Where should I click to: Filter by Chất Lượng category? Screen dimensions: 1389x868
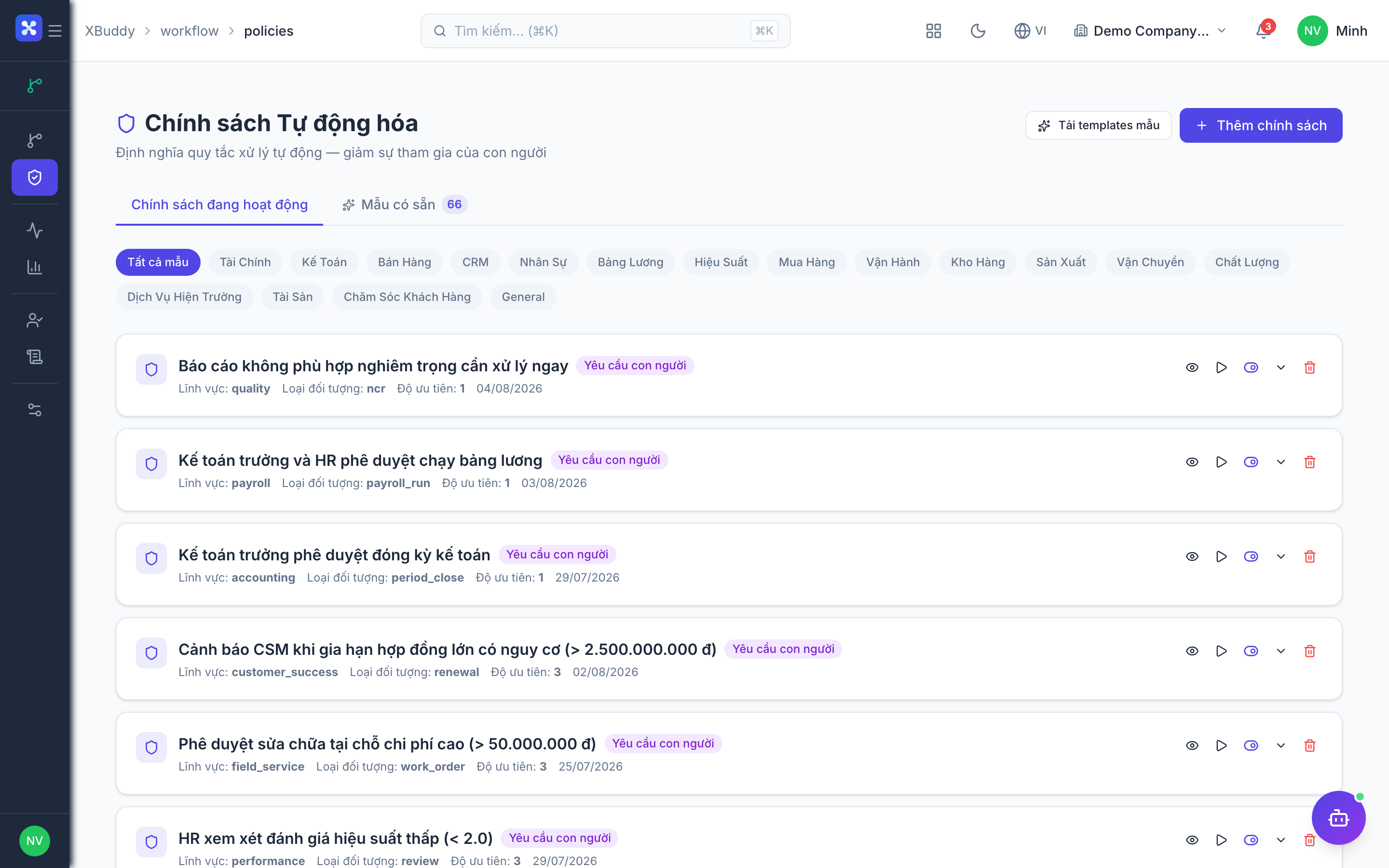[x=1247, y=262]
